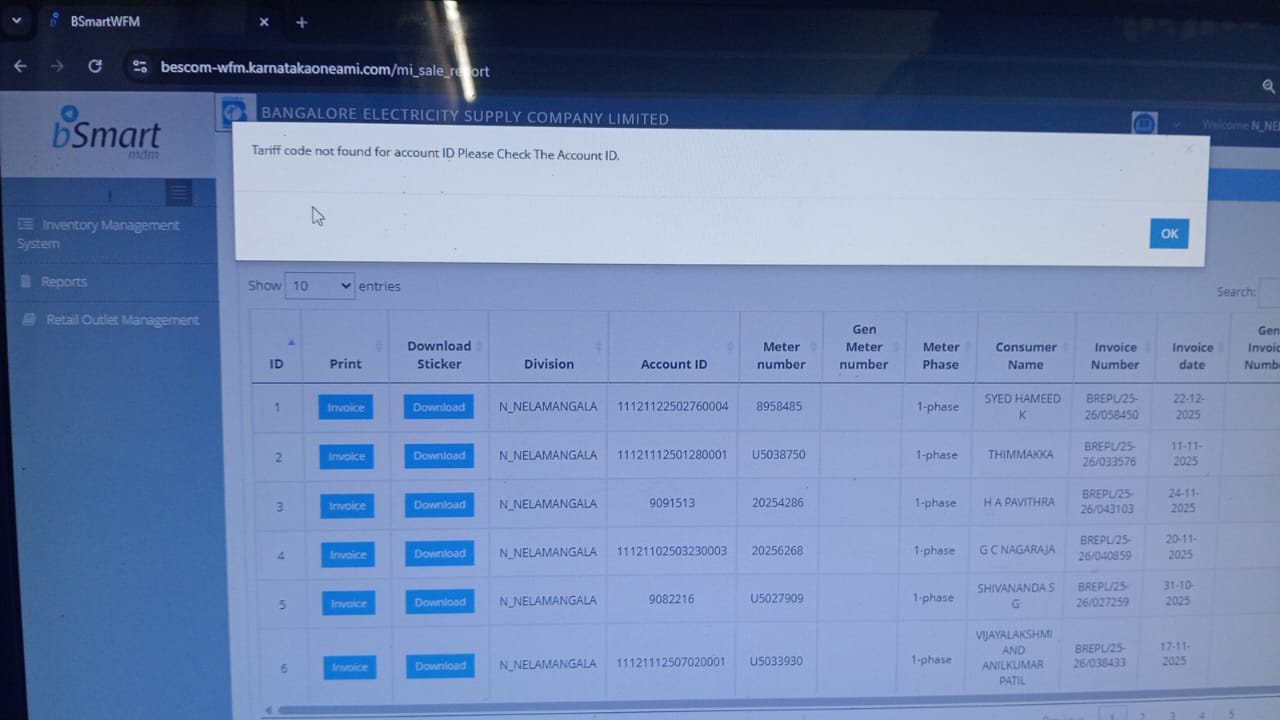Download sticker for meter 20254286
Screen dimensions: 1280x720
pos(440,505)
